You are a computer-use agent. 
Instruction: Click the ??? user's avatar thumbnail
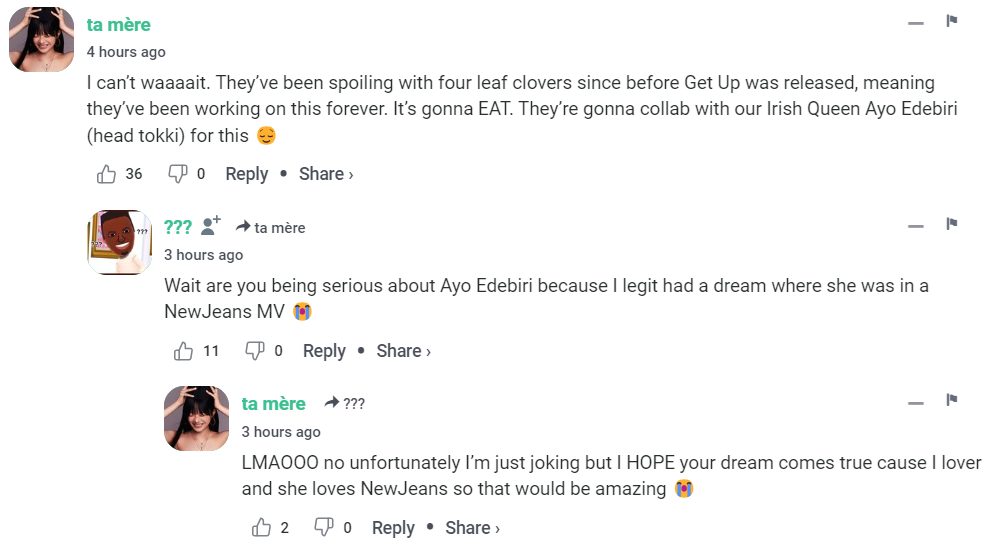pyautogui.click(x=120, y=242)
